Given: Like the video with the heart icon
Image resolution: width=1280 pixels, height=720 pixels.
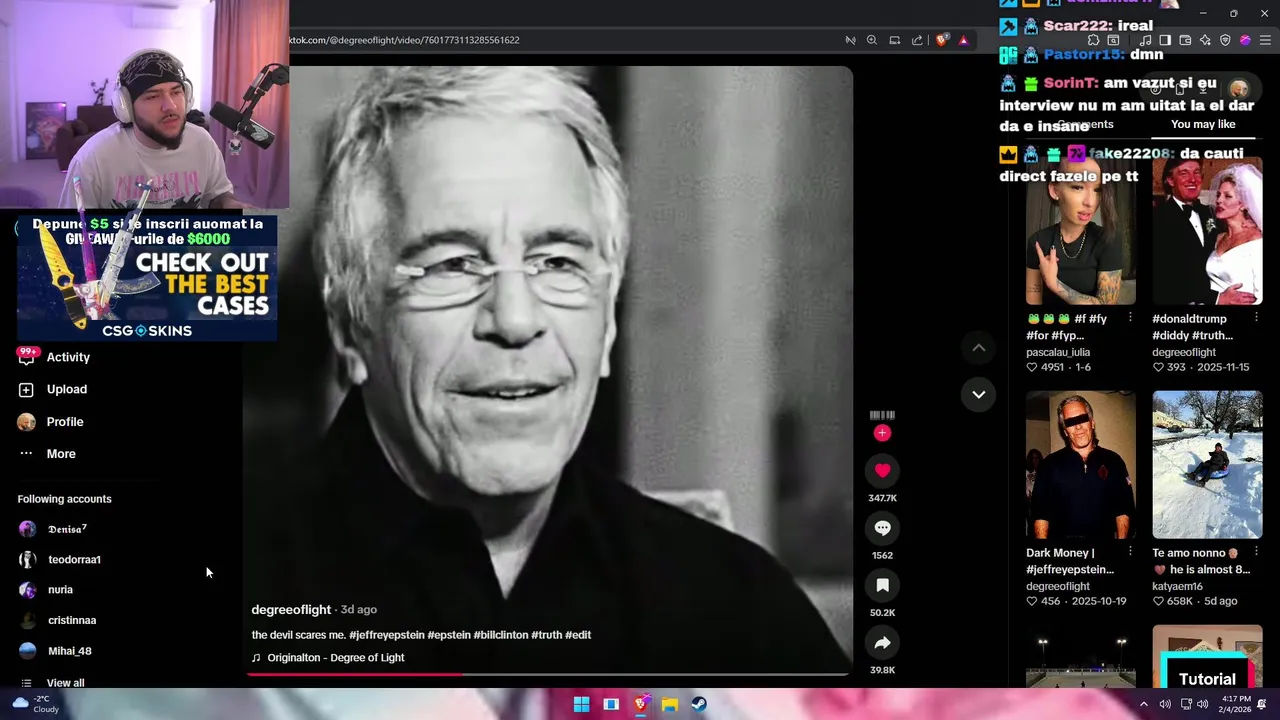Looking at the screenshot, I should pyautogui.click(x=882, y=470).
